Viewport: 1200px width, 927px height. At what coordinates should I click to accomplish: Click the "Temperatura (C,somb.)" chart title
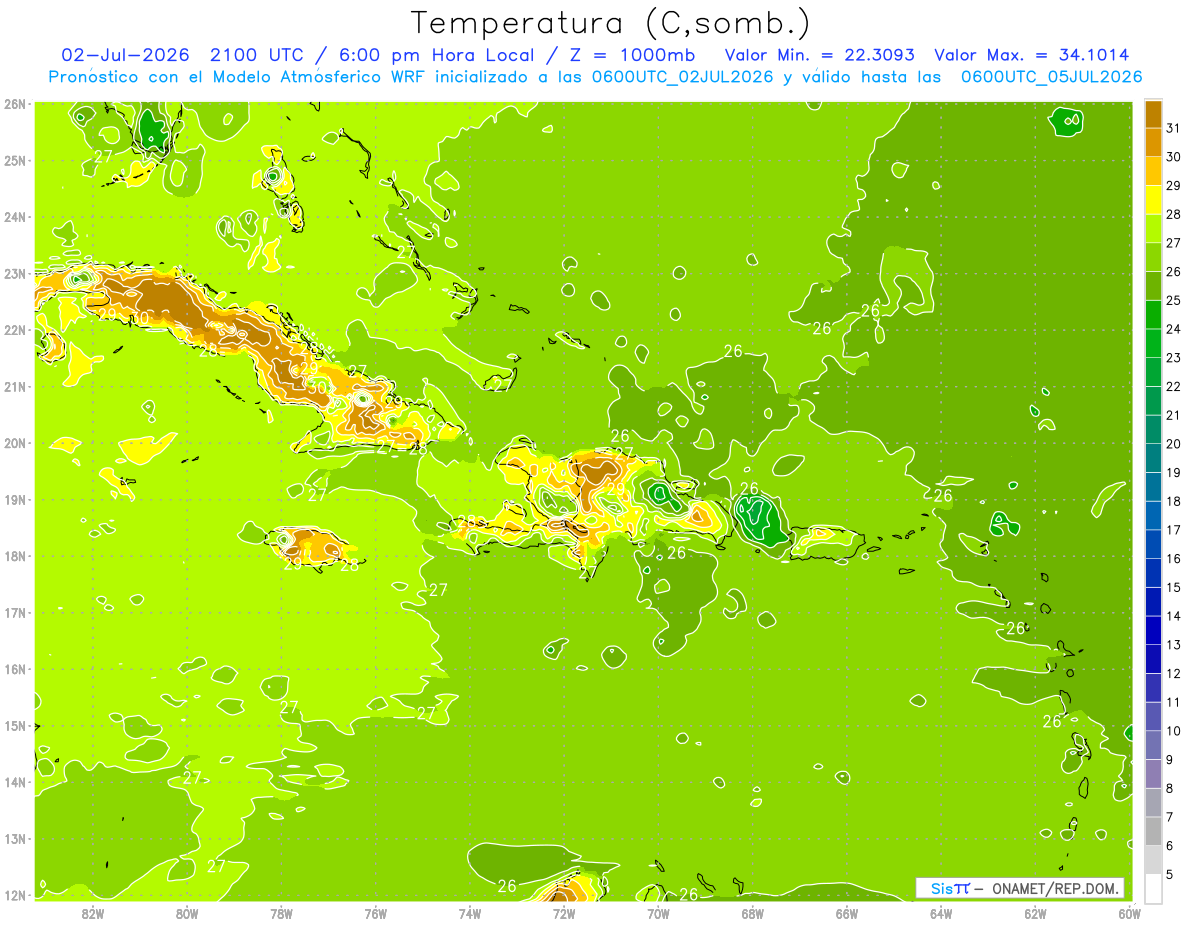pos(610,23)
